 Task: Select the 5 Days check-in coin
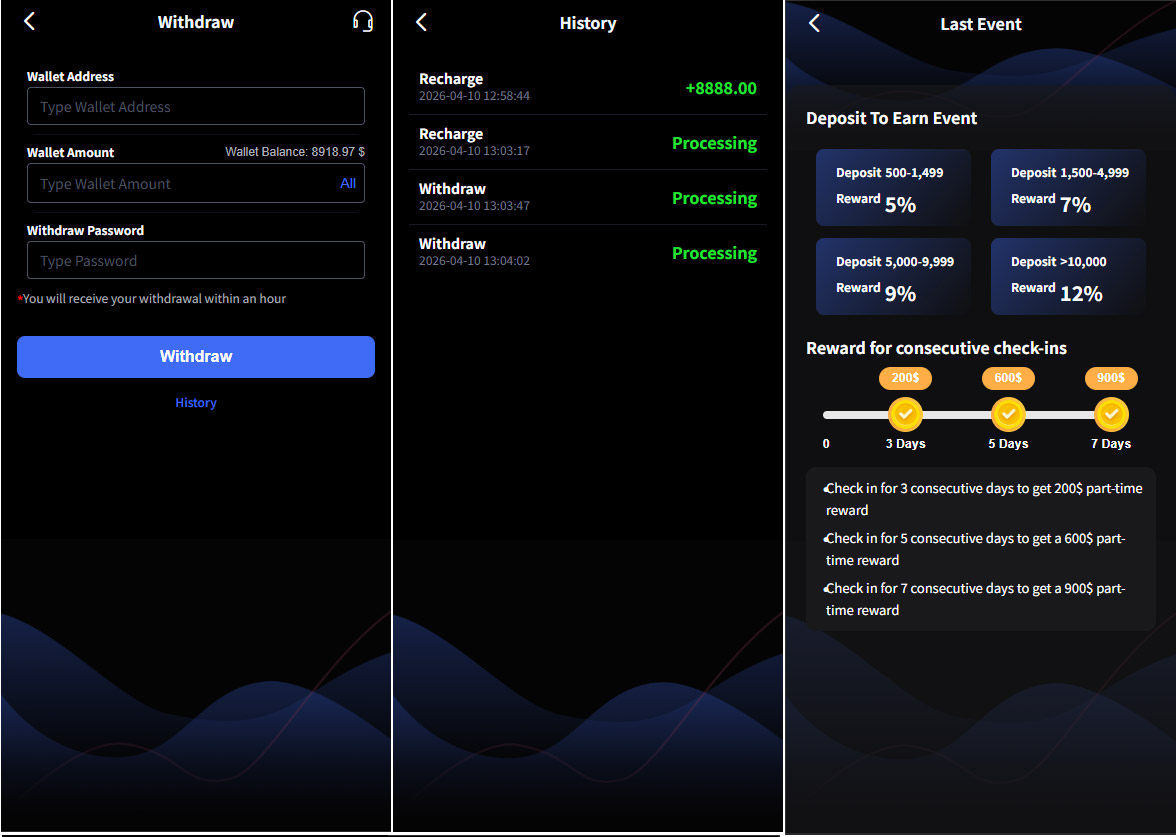1008,414
